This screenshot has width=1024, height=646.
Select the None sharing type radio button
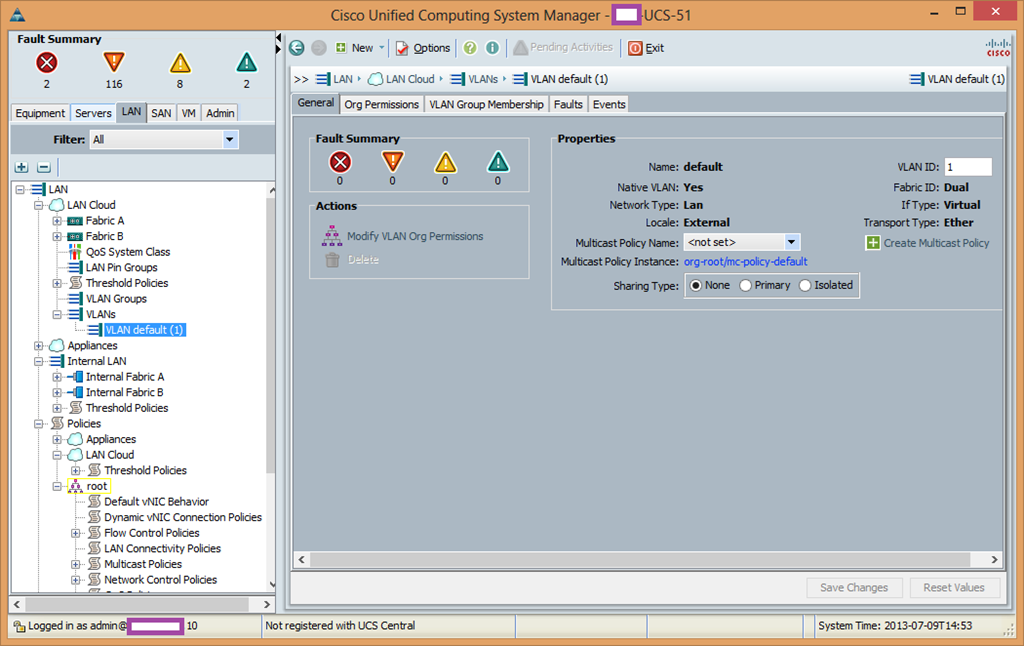[x=696, y=286]
